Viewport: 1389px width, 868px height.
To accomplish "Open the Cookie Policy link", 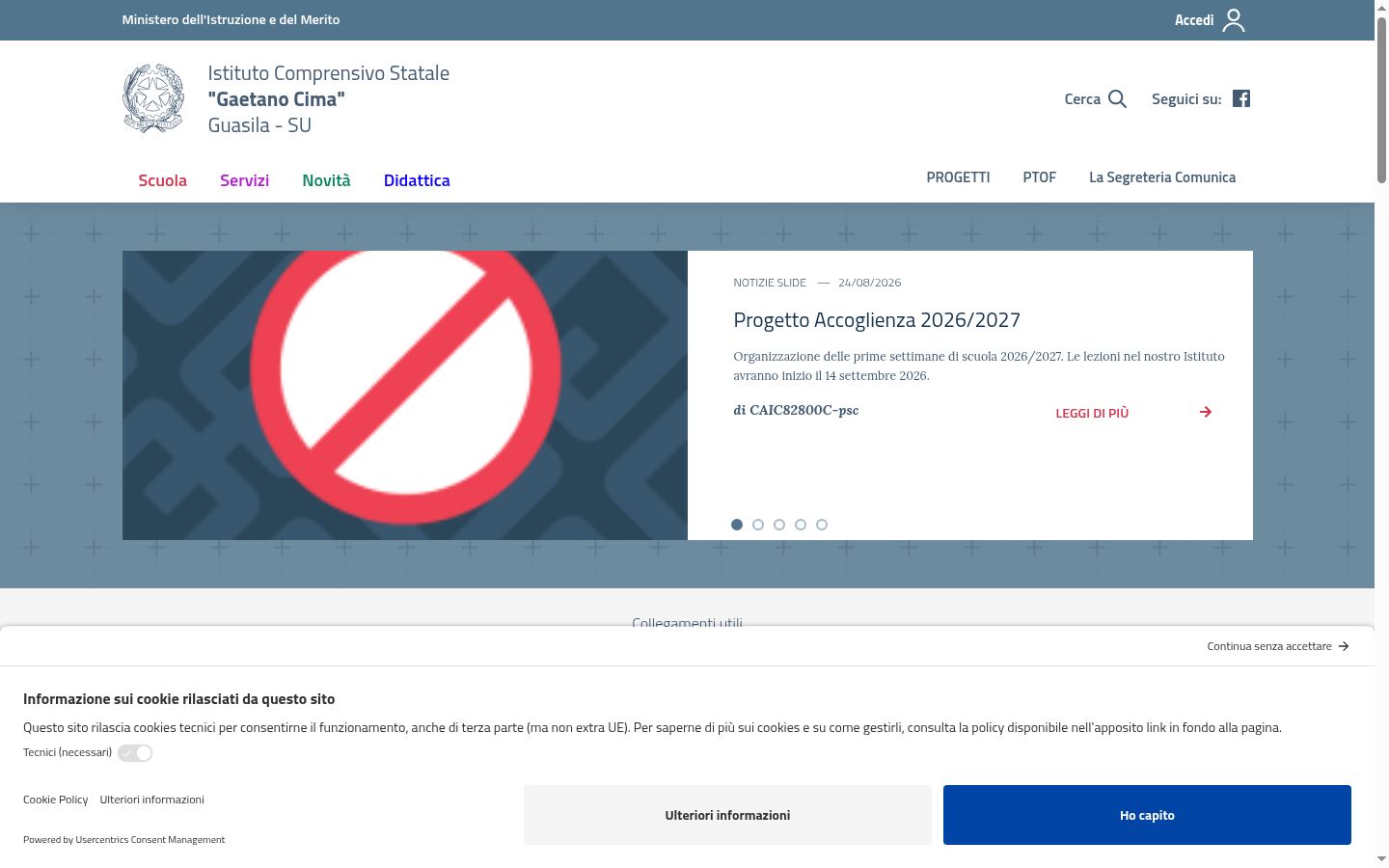I will pyautogui.click(x=56, y=800).
